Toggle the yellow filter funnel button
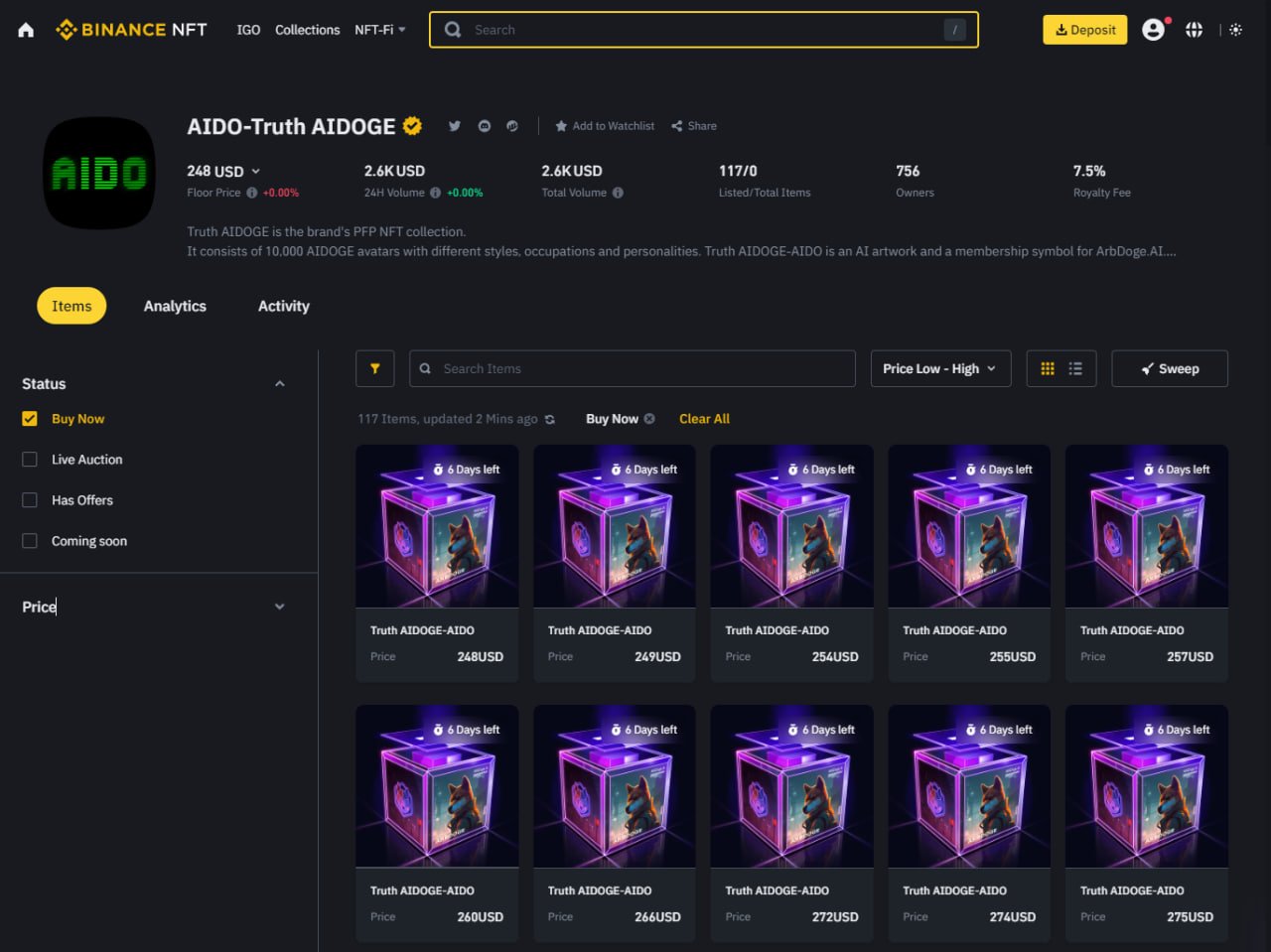Viewport: 1271px width, 952px height. coord(375,368)
